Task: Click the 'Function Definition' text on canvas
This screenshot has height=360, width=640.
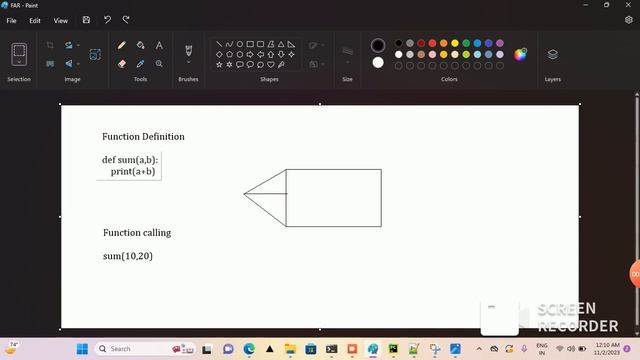Action: click(143, 137)
